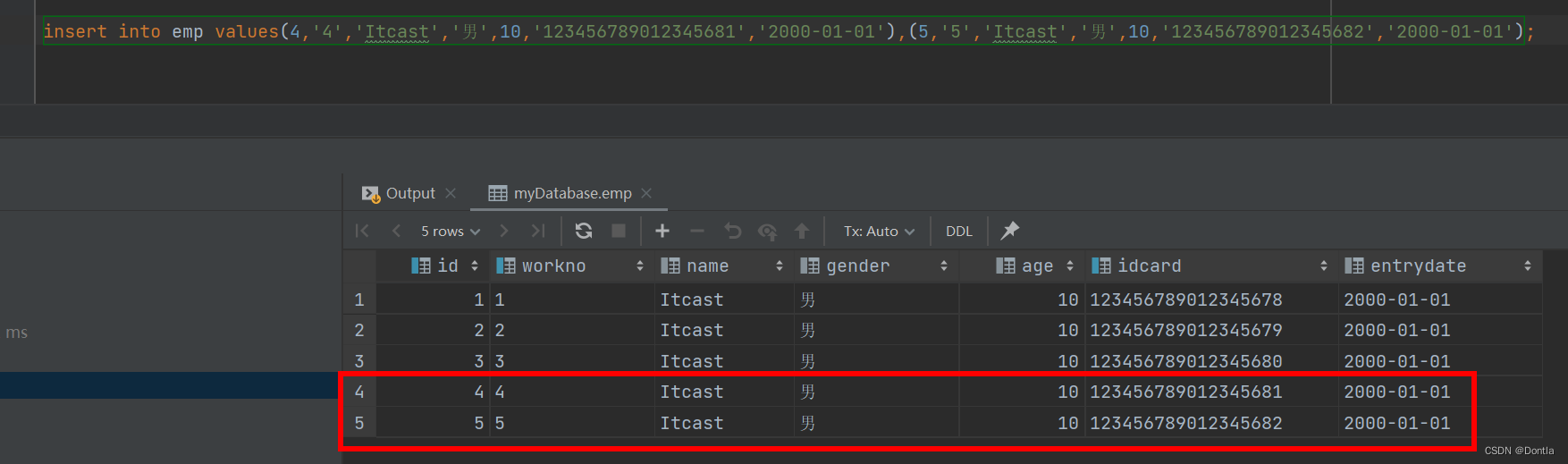The width and height of the screenshot is (1568, 464).
Task: Select entrydate cell in row 2
Action: point(1439,330)
